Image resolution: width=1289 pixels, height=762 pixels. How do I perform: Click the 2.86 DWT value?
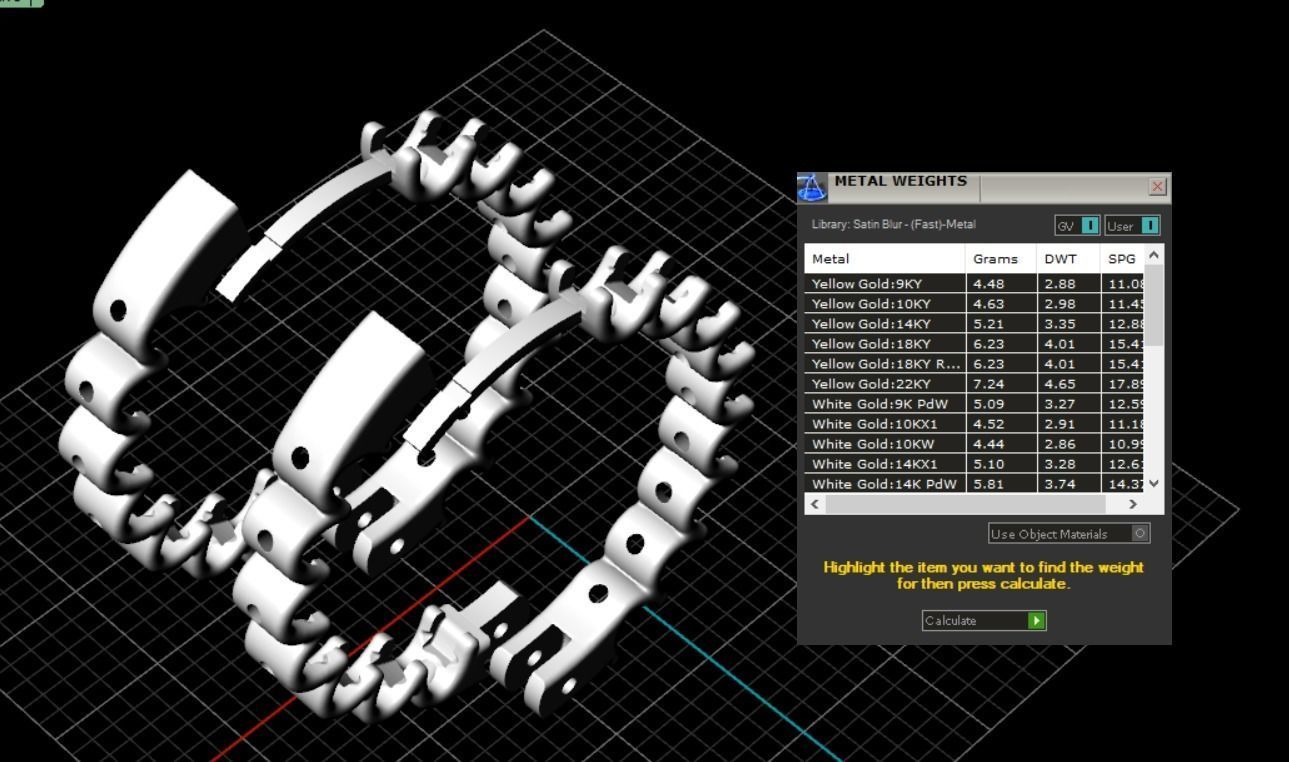[1059, 444]
